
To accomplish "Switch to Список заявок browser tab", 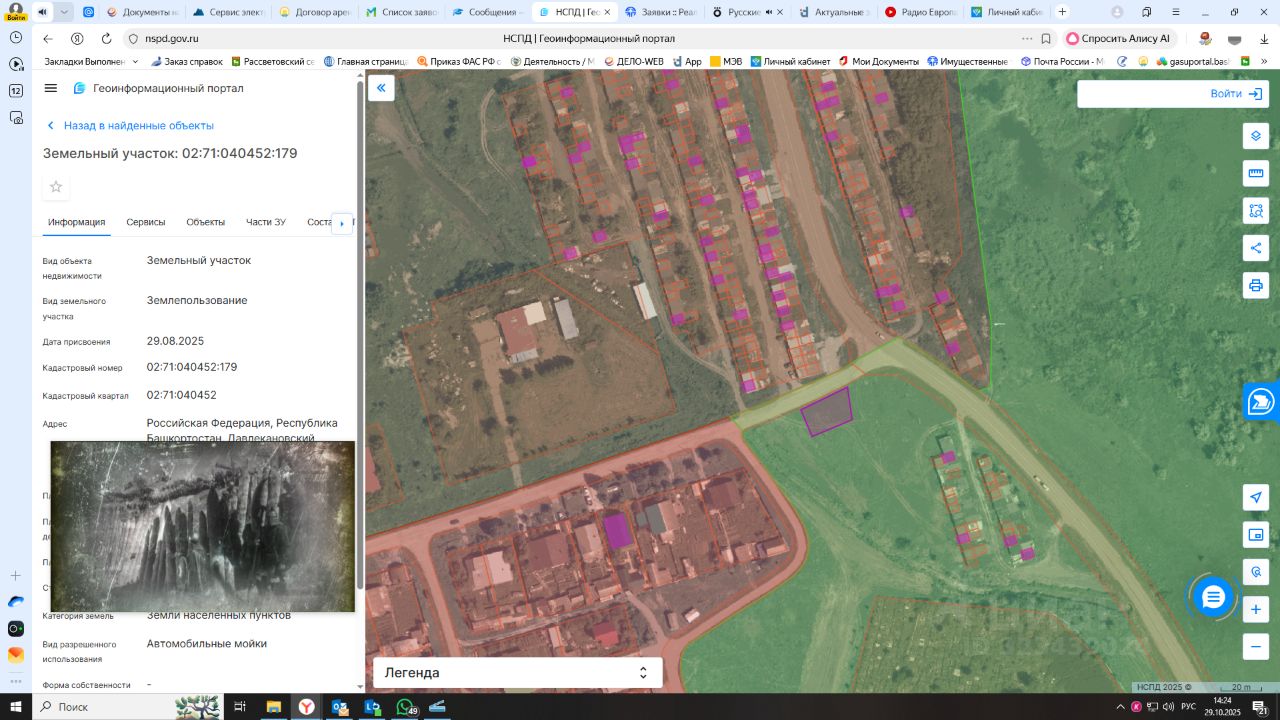I will (x=403, y=12).
